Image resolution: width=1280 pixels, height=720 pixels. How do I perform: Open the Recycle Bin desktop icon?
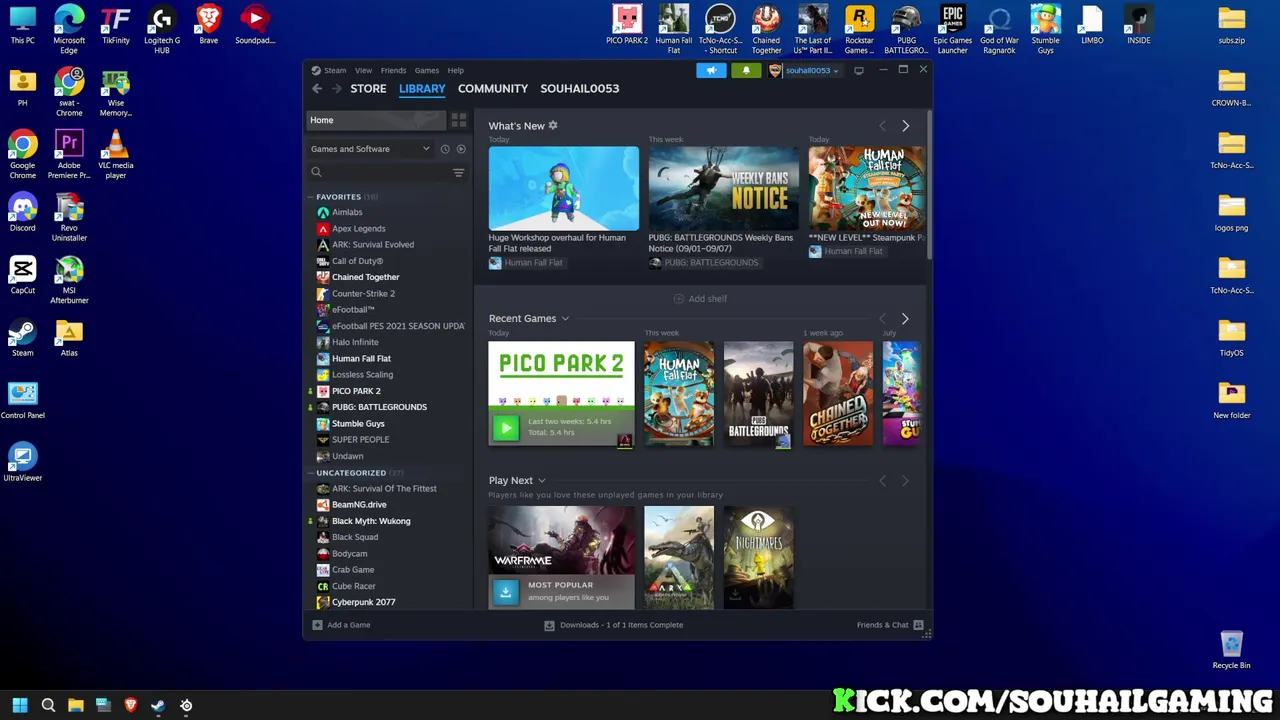click(x=1231, y=650)
